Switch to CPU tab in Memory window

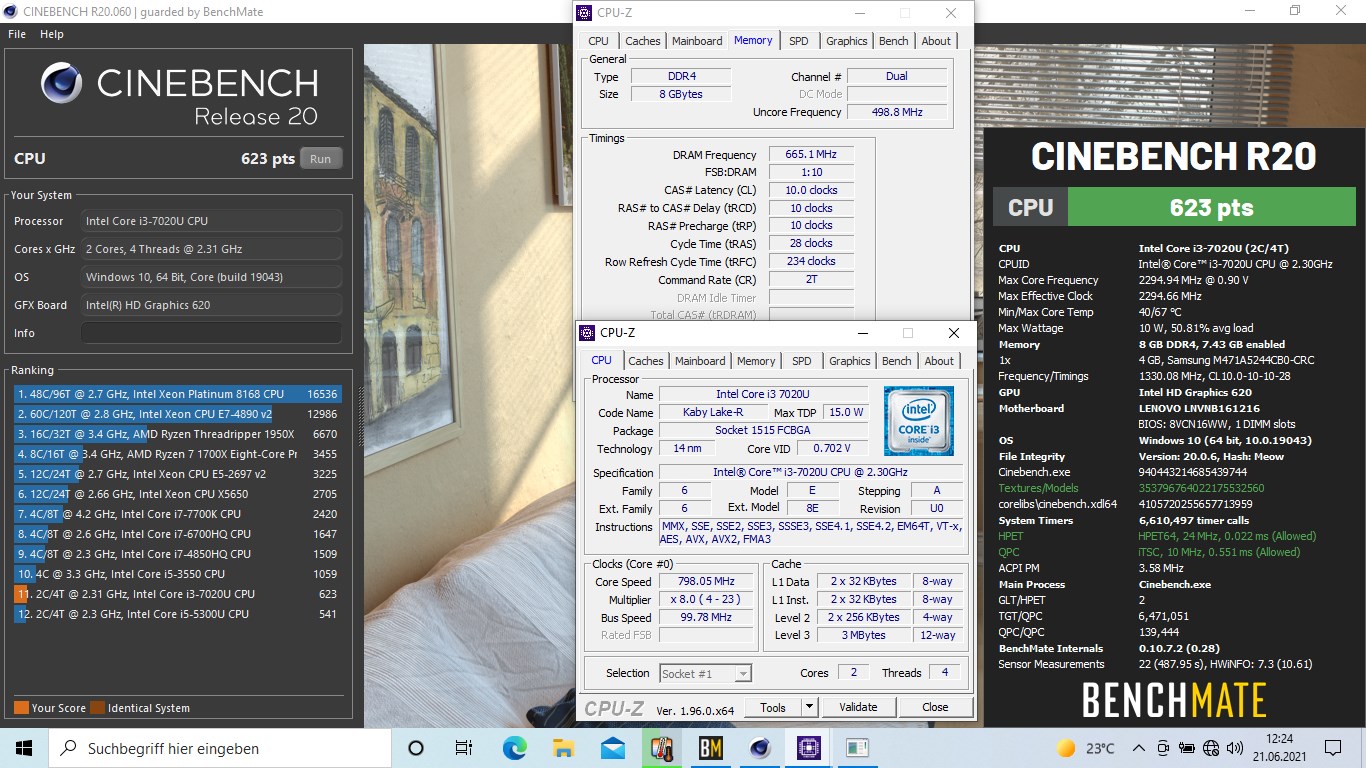coord(598,41)
